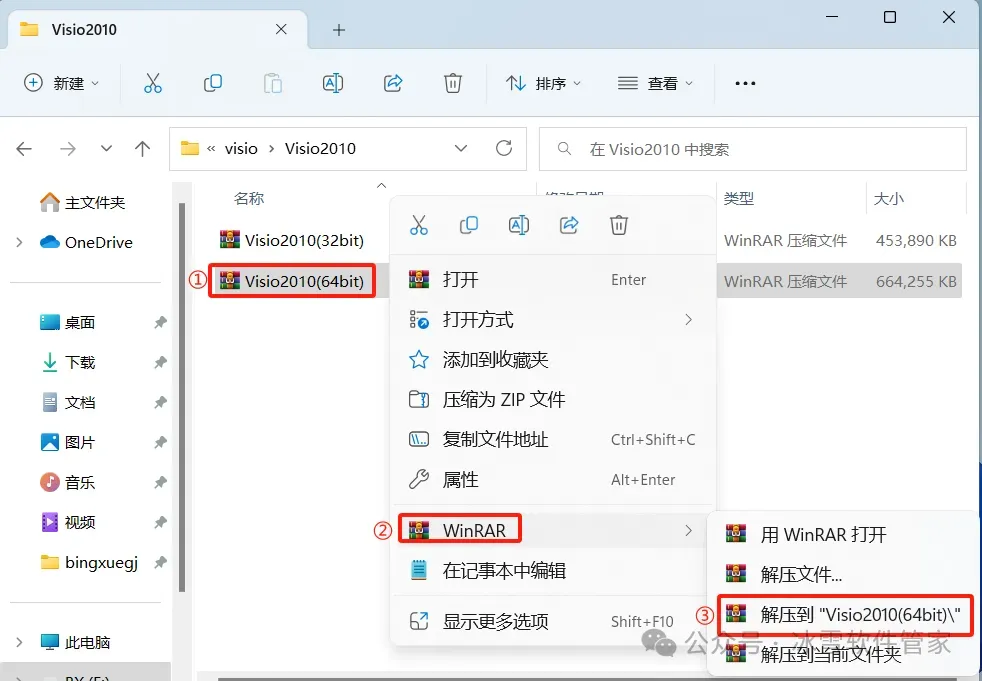The width and height of the screenshot is (982, 681).
Task: Click the Cut icon in the toolbar
Action: coord(152,83)
